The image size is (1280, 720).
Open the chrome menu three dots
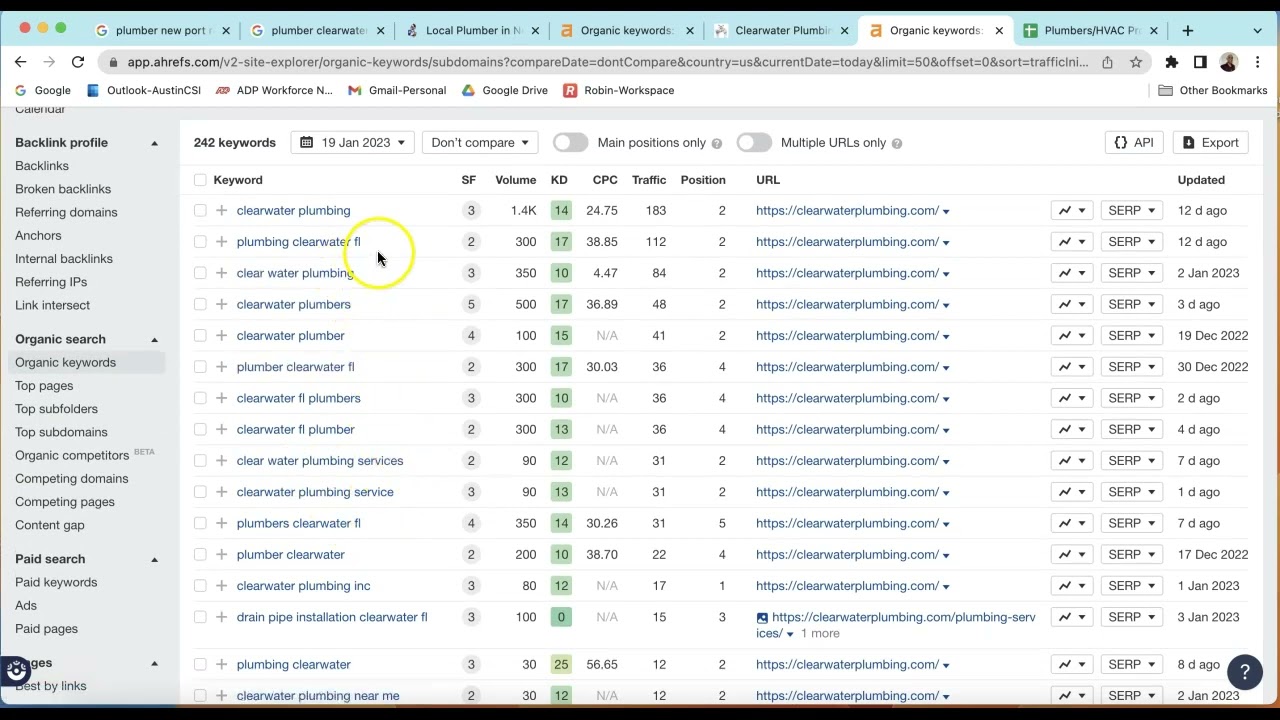coord(1258,62)
